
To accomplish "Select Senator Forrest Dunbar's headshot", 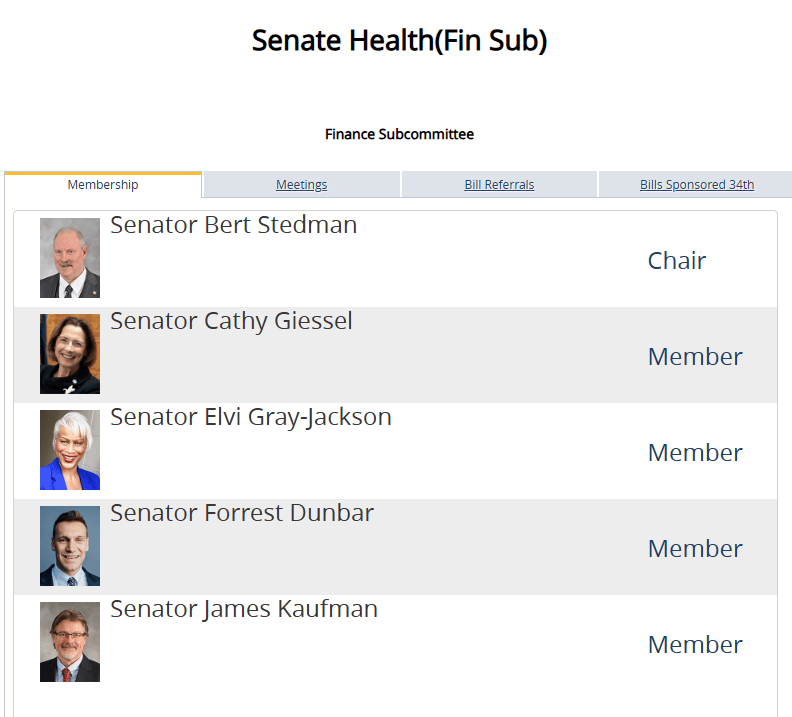I will [70, 546].
